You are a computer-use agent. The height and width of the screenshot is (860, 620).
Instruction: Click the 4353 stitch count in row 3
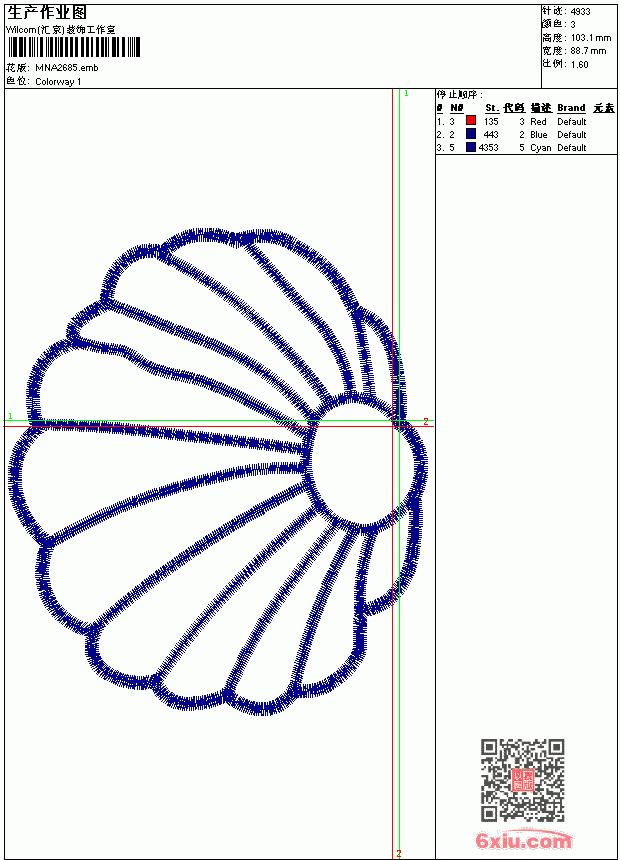(x=488, y=148)
